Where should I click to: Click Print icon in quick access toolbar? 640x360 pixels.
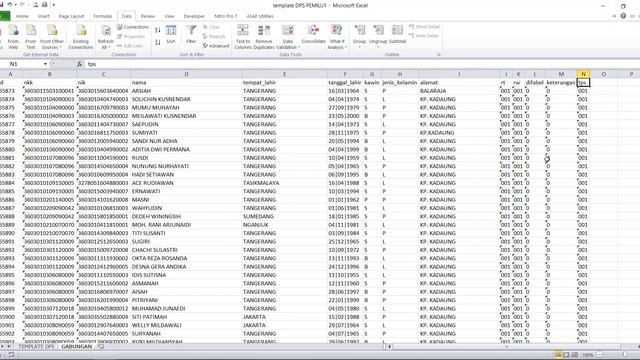pyautogui.click(x=44, y=5)
